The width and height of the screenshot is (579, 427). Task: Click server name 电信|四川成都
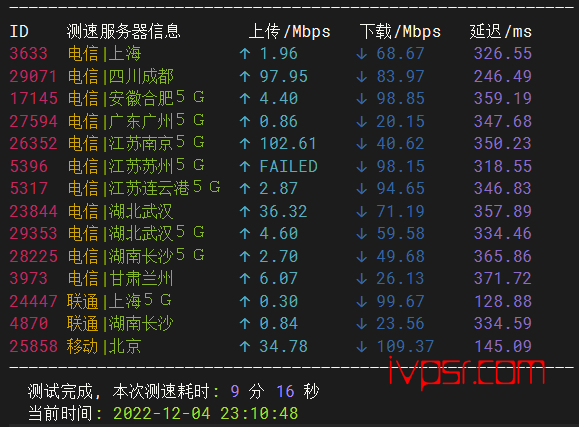[x=121, y=76]
